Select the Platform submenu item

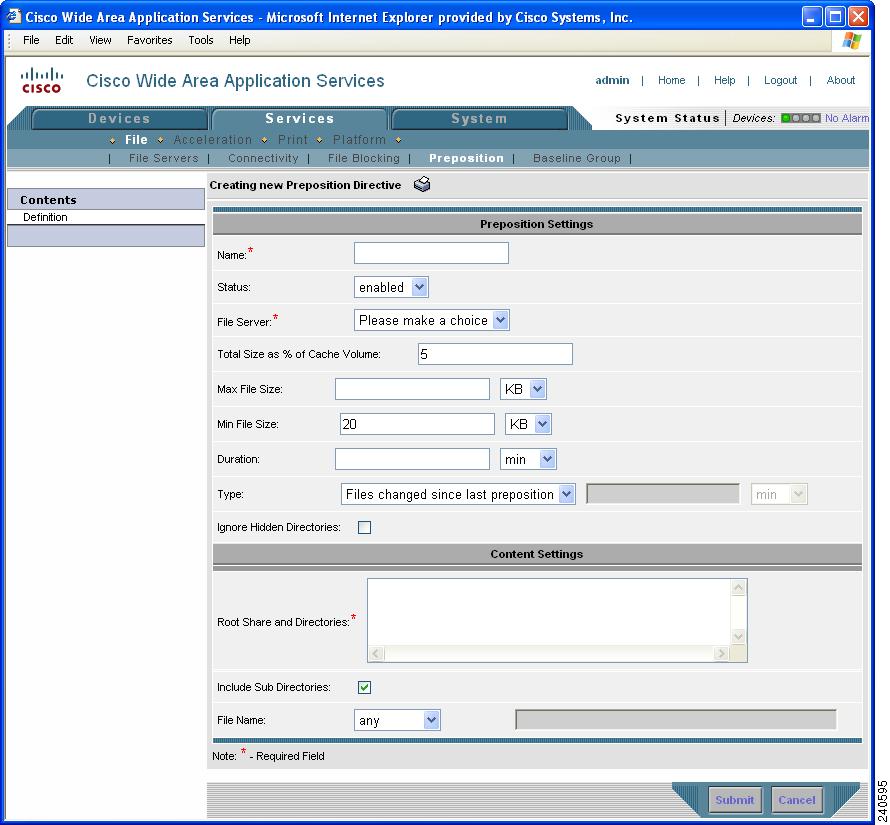point(359,140)
